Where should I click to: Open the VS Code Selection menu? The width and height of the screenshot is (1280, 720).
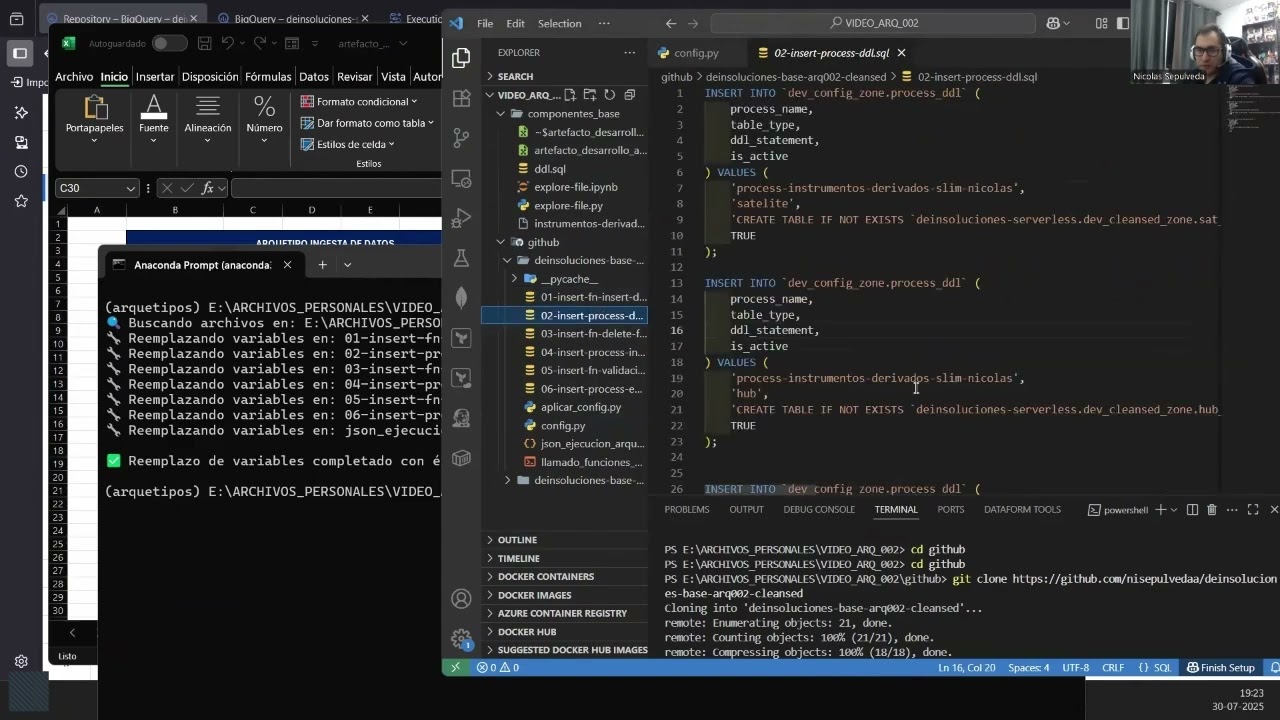(x=559, y=23)
